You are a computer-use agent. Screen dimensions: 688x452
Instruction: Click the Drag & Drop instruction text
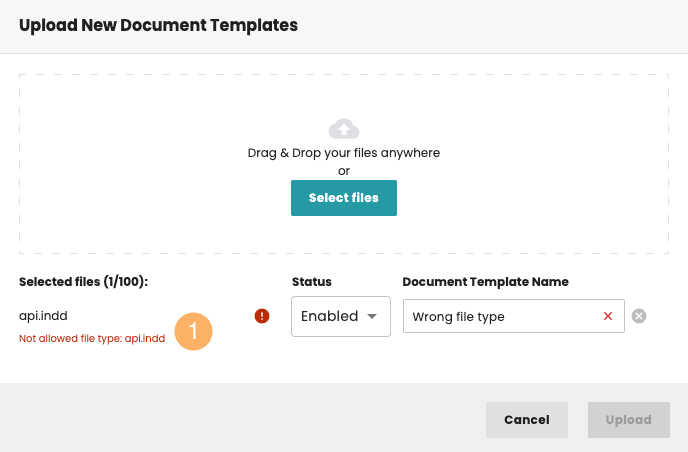[344, 153]
